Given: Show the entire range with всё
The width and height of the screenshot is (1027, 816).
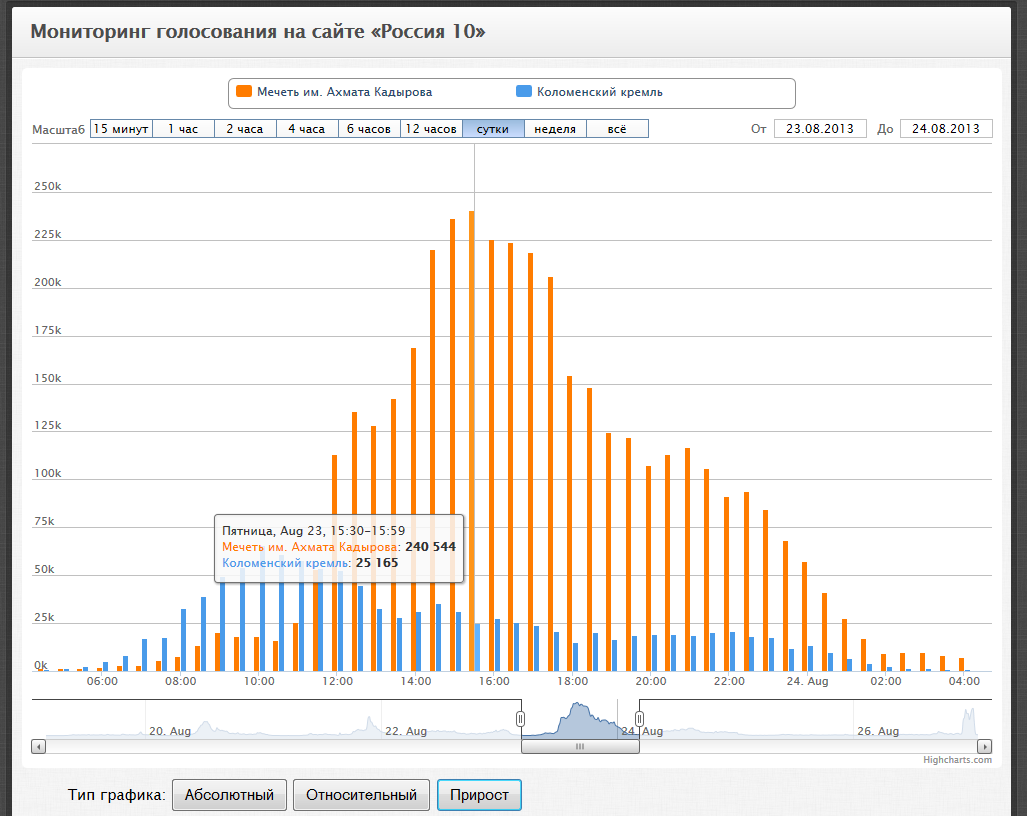Looking at the screenshot, I should tap(617, 129).
